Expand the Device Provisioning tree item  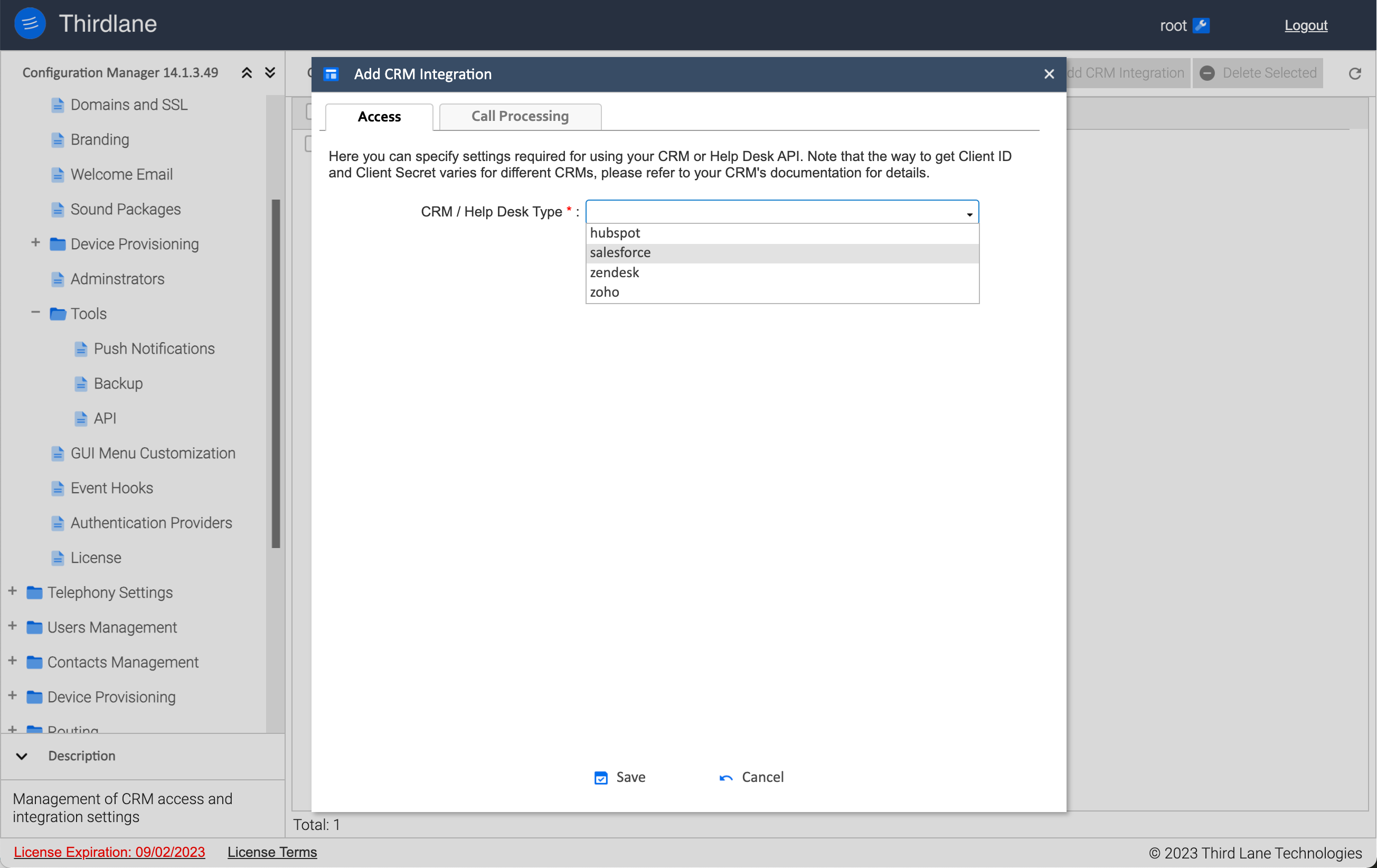click(x=35, y=243)
